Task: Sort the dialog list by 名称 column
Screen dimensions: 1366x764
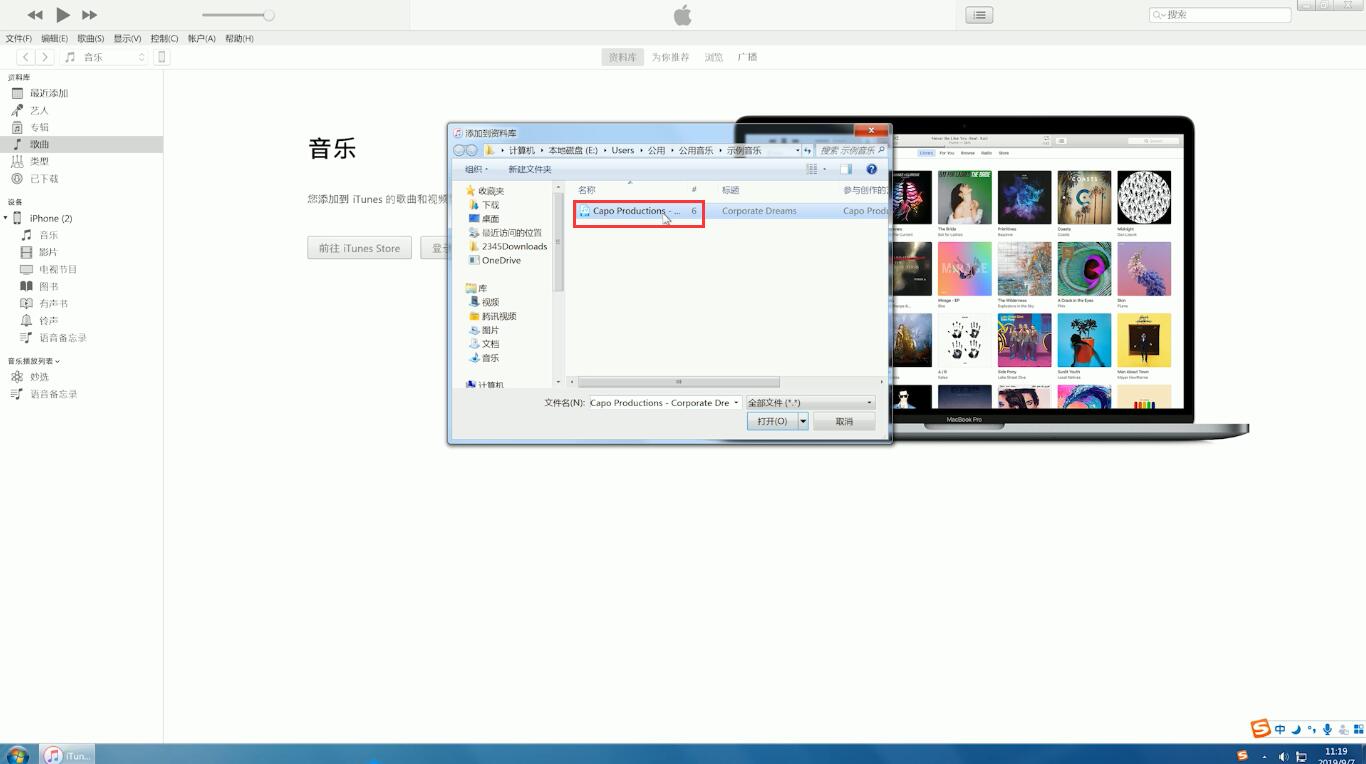Action: pos(587,190)
